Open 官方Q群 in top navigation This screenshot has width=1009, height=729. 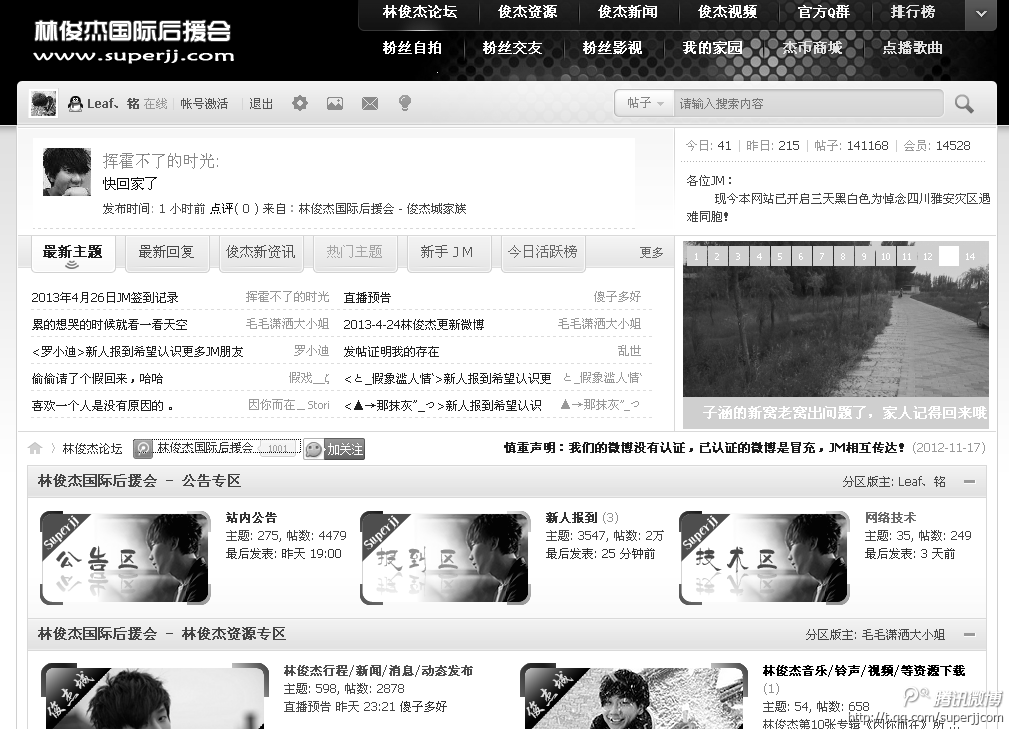click(x=824, y=12)
